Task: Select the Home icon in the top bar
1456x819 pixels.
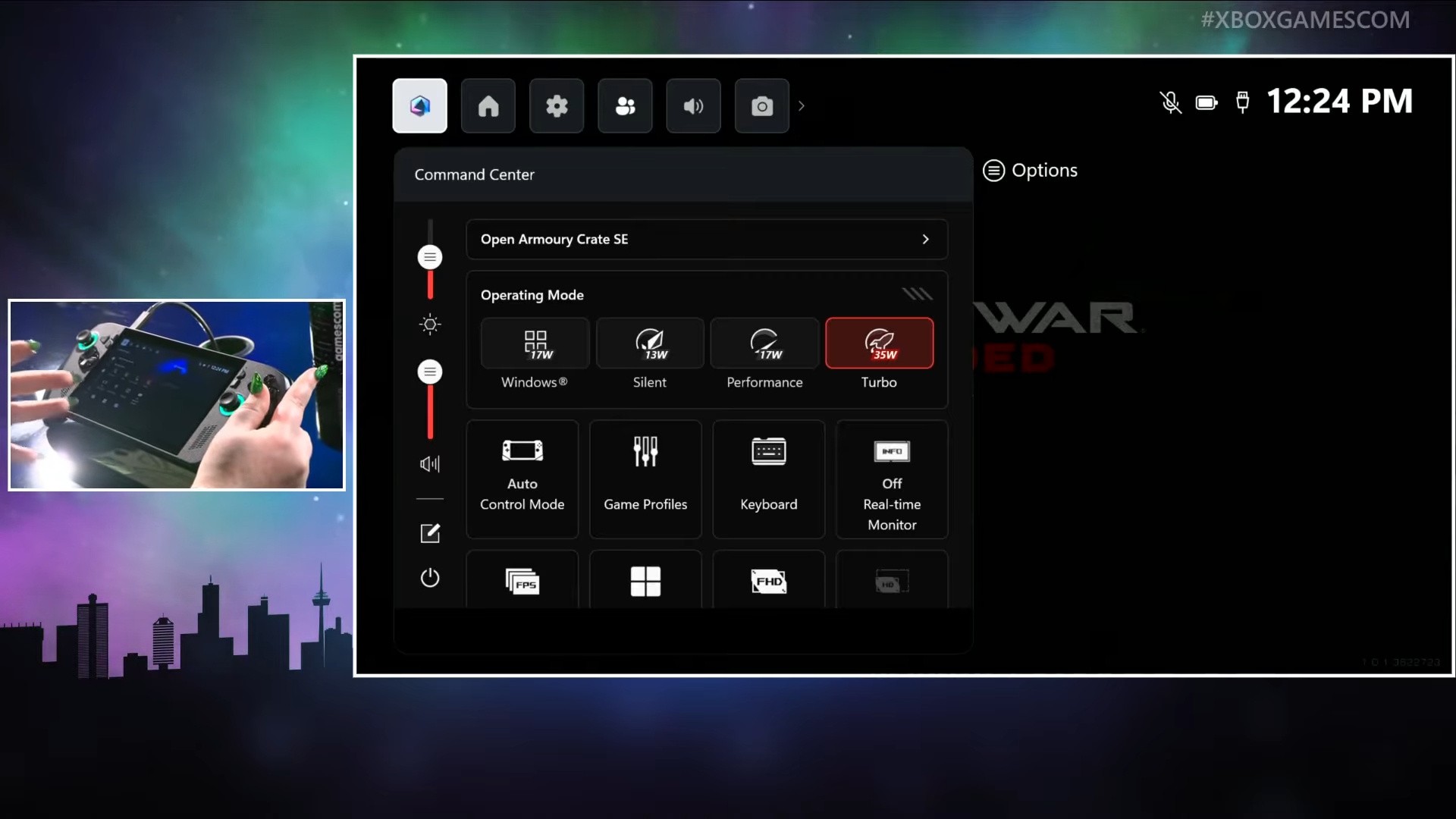Action: [x=488, y=105]
